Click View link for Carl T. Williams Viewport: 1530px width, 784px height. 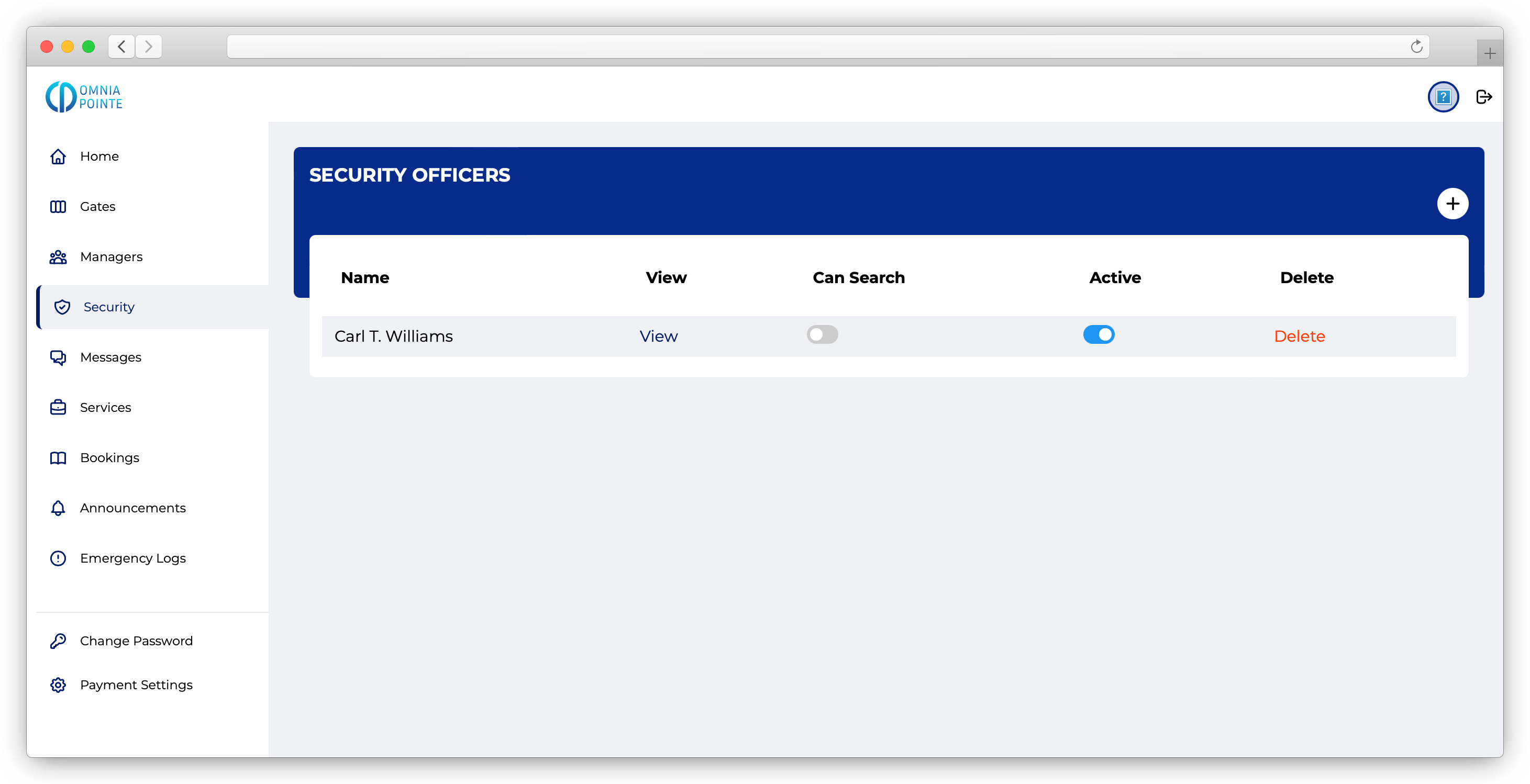click(658, 337)
